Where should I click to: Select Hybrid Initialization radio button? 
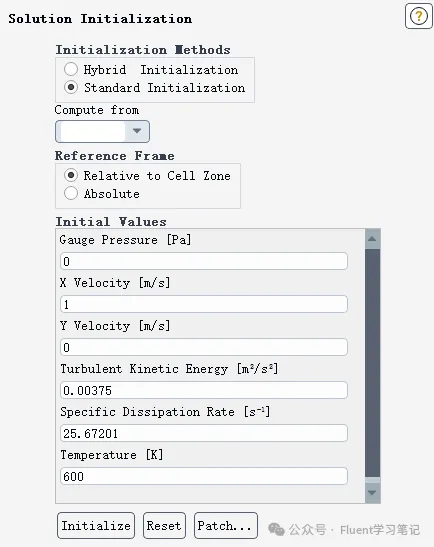pos(71,69)
